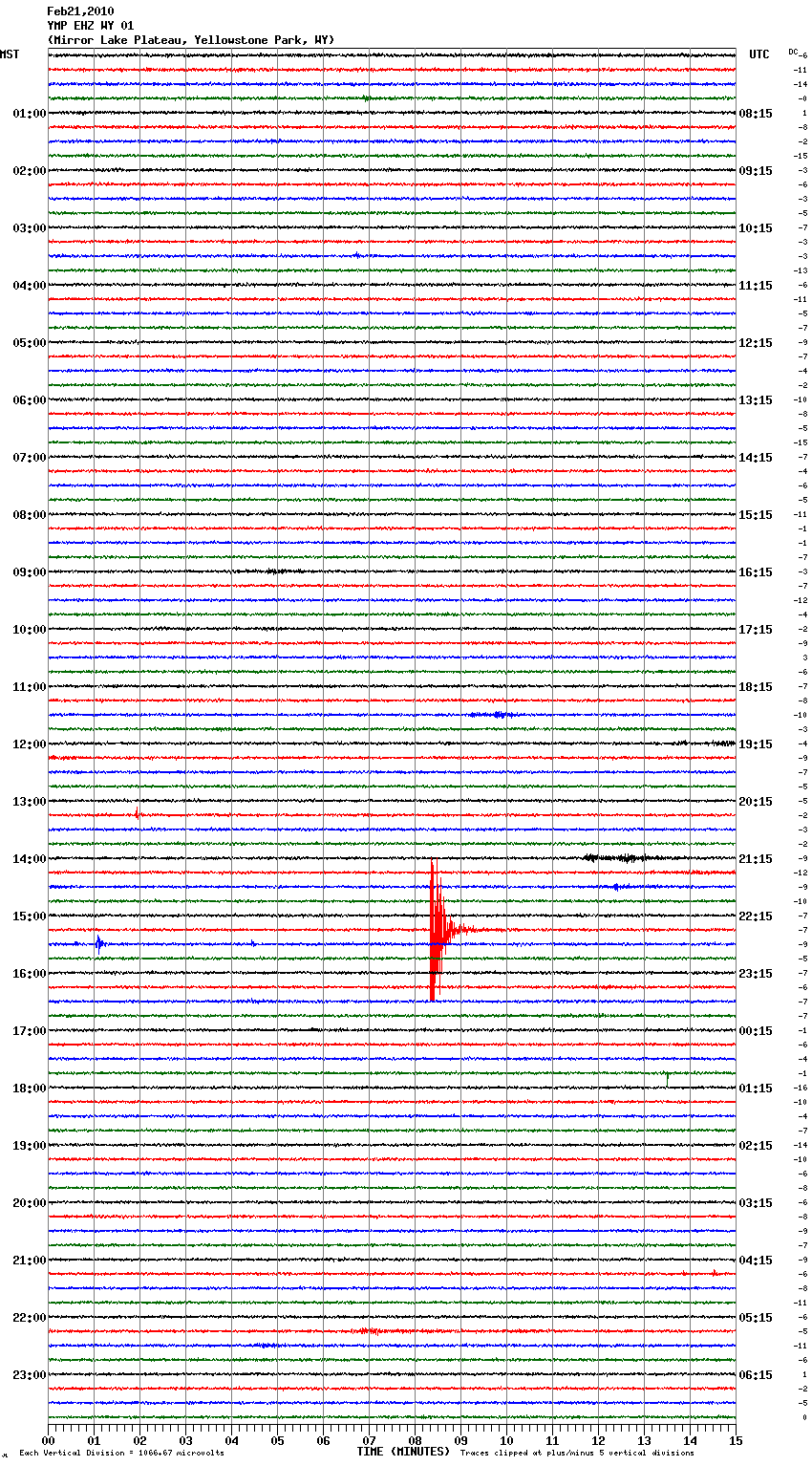The width and height of the screenshot is (812, 1466).
Task: Click the 06:15 UTC time label
Action: click(x=756, y=1375)
